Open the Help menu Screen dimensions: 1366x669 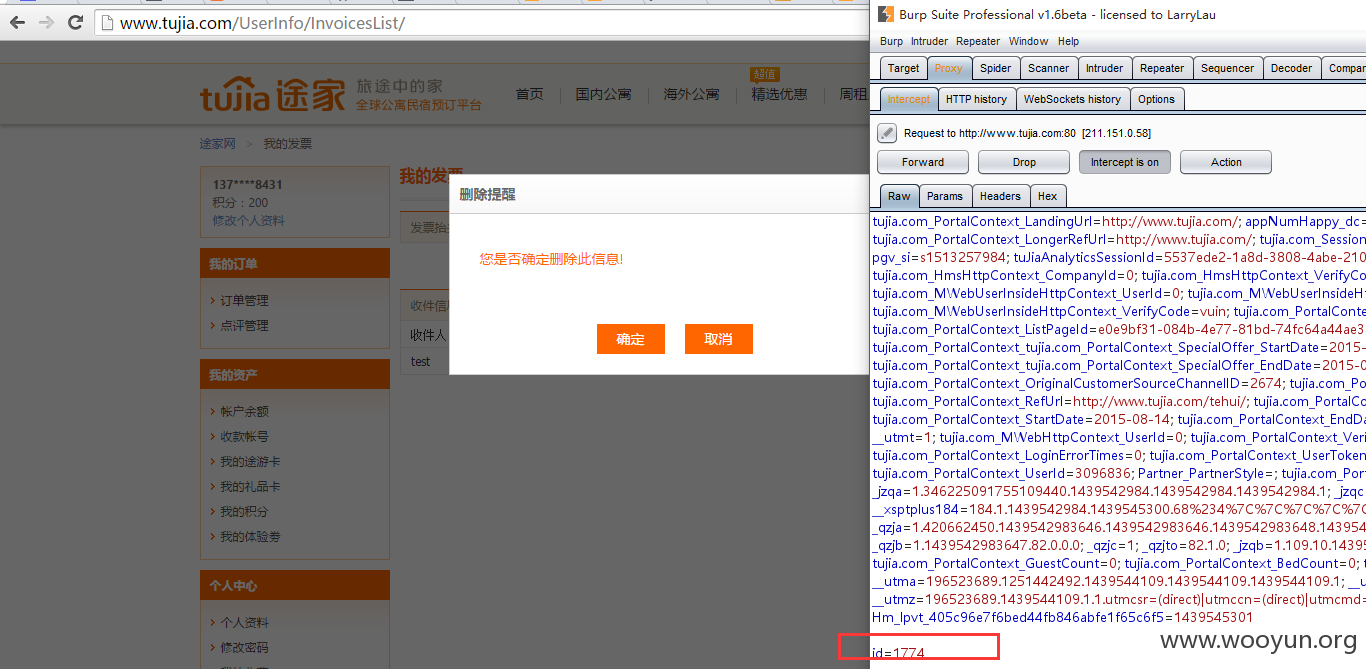click(x=1068, y=41)
